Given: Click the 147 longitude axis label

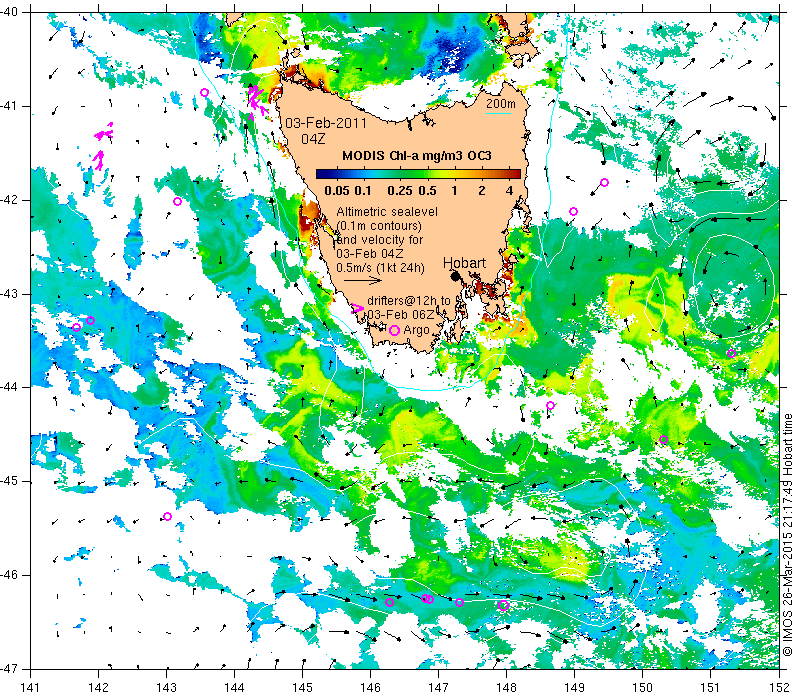Looking at the screenshot, I should click(x=438, y=688).
